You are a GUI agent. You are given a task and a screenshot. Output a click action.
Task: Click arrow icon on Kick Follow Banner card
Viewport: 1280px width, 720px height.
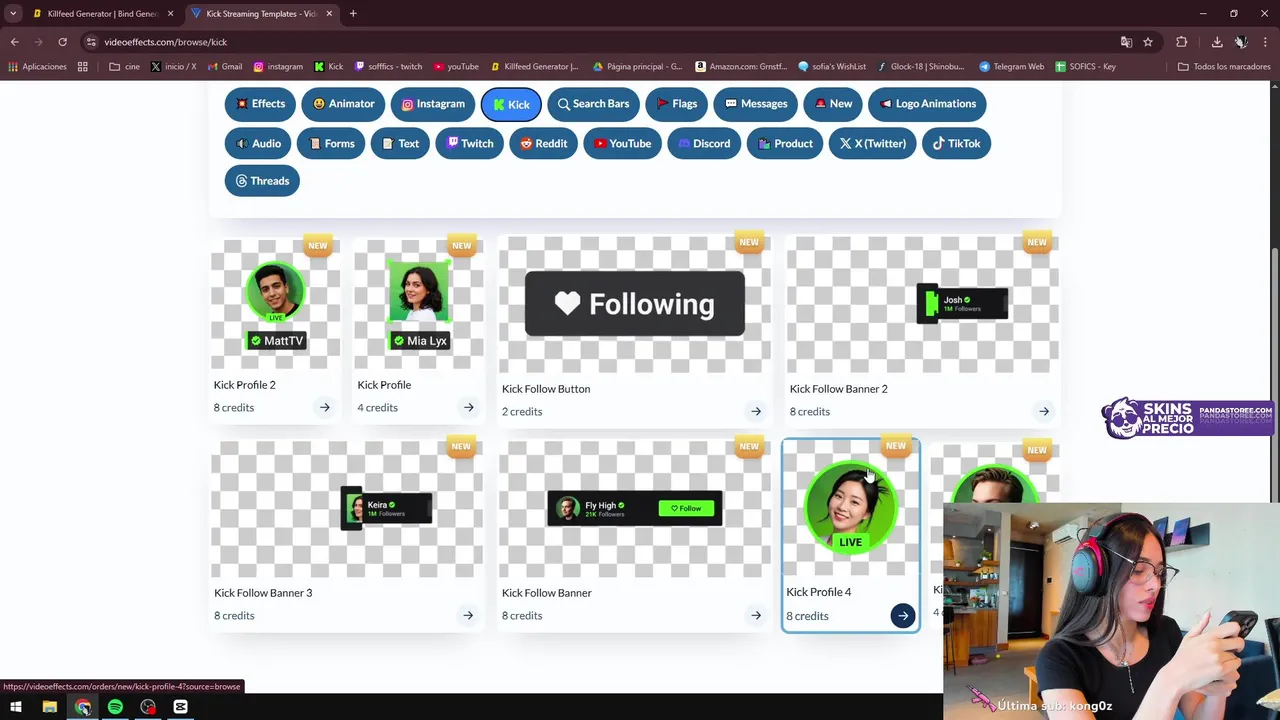coord(756,615)
